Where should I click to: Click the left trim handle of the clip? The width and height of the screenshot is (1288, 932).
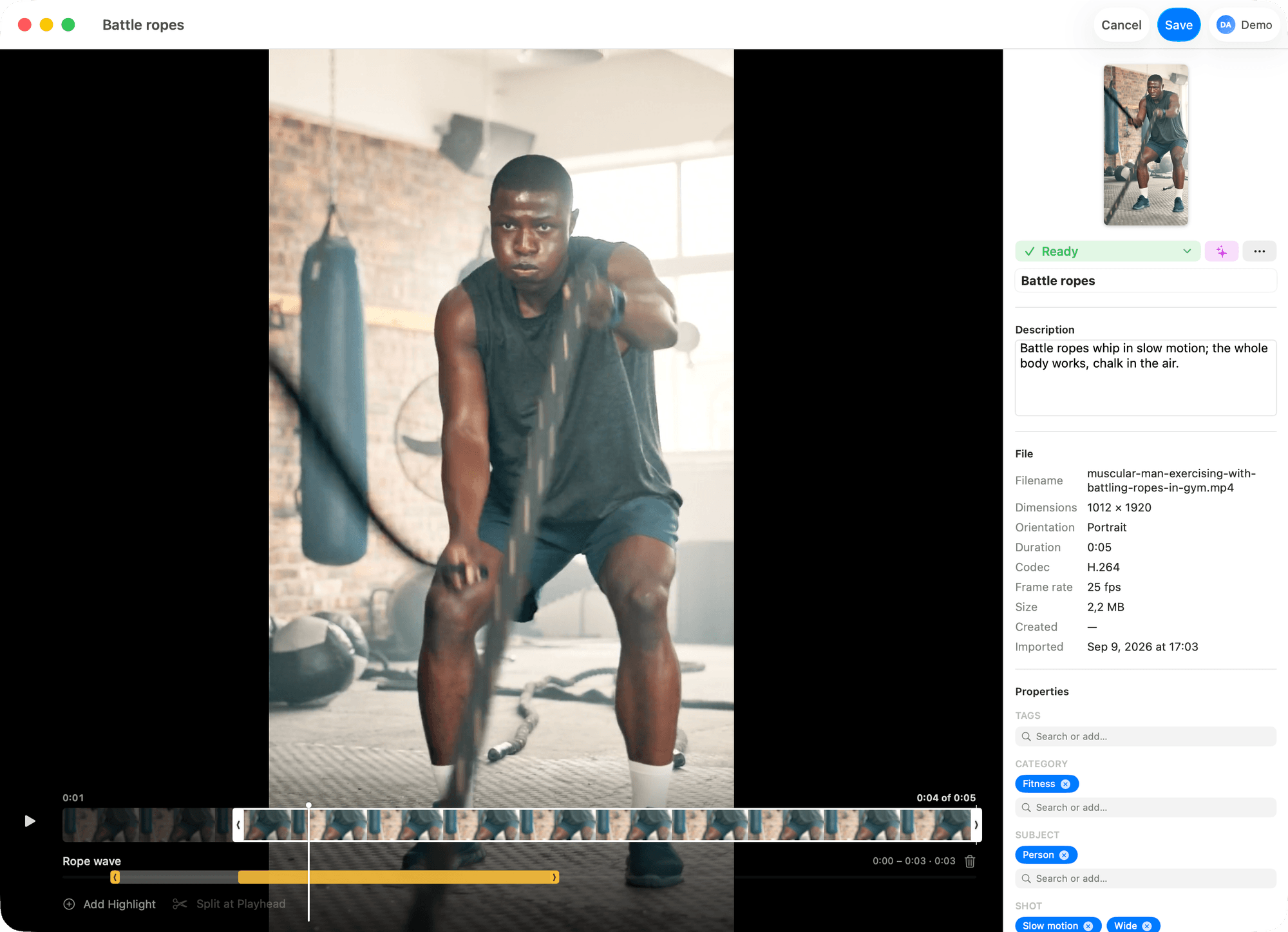(238, 825)
